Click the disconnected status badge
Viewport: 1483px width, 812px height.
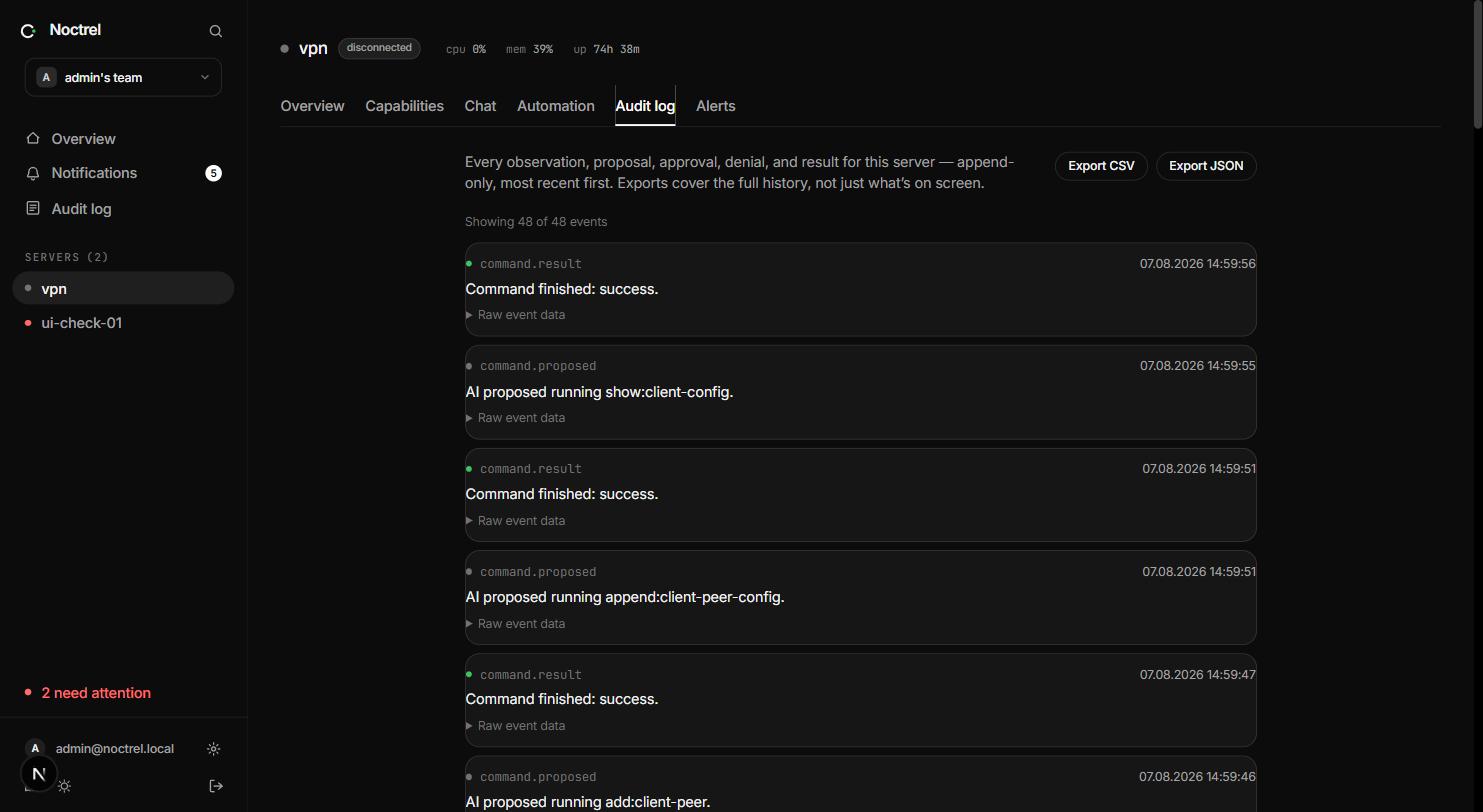point(379,48)
